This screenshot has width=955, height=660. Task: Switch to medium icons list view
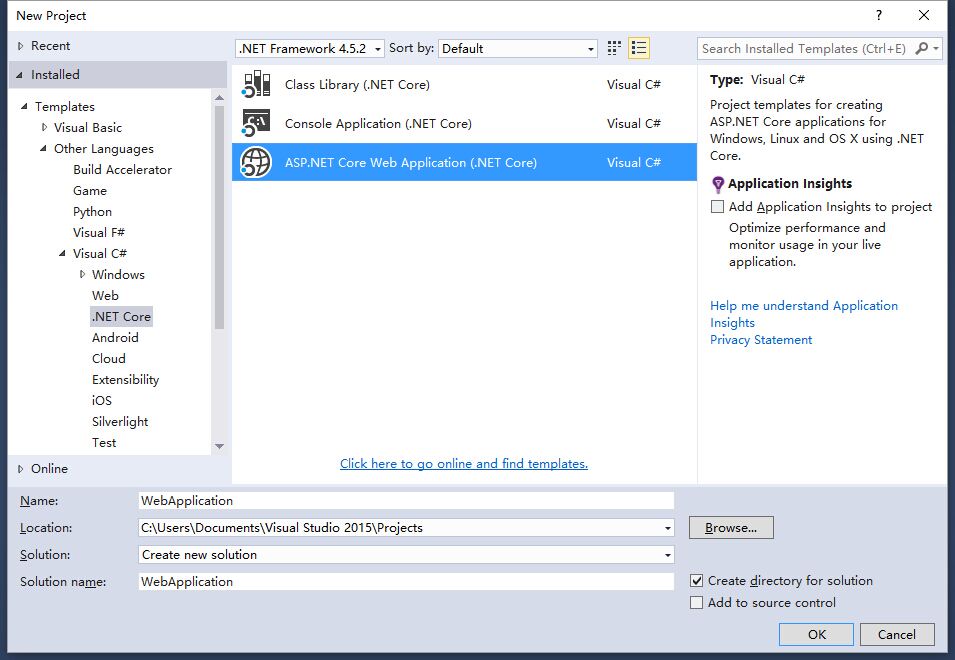[639, 48]
